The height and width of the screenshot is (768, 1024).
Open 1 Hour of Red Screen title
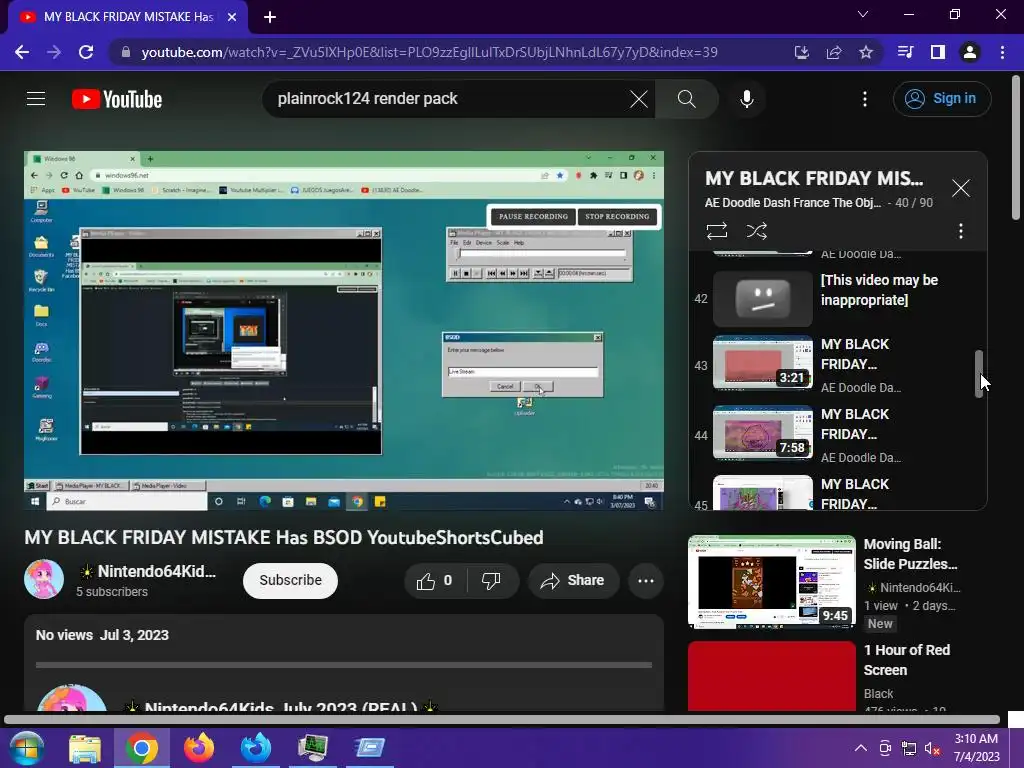906,660
